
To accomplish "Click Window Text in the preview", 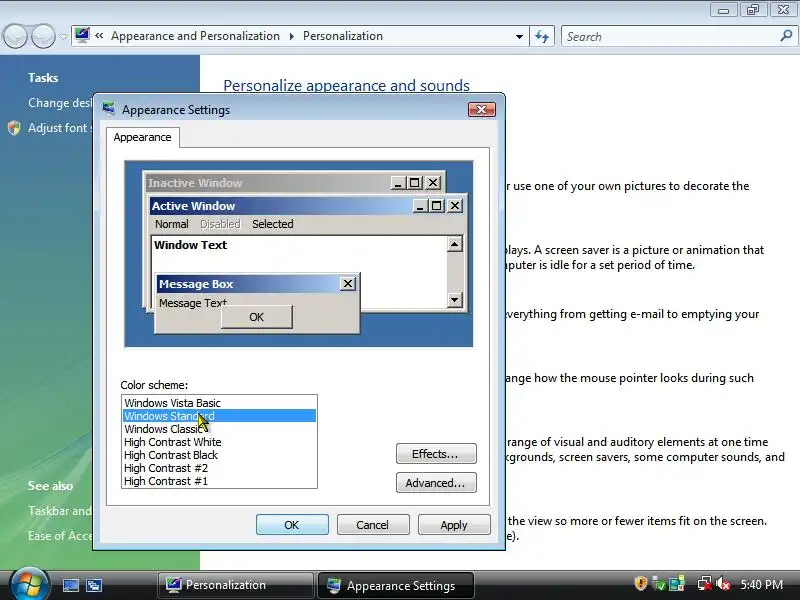I will click(190, 245).
